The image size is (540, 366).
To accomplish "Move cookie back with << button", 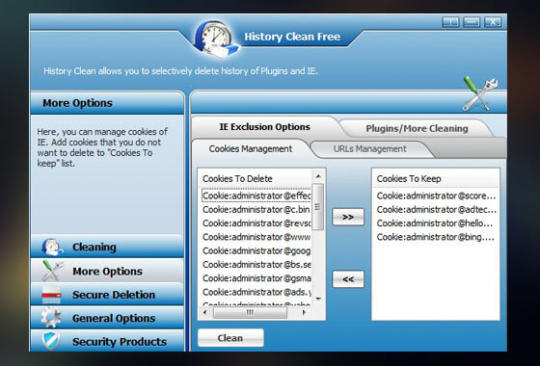I will [x=348, y=279].
